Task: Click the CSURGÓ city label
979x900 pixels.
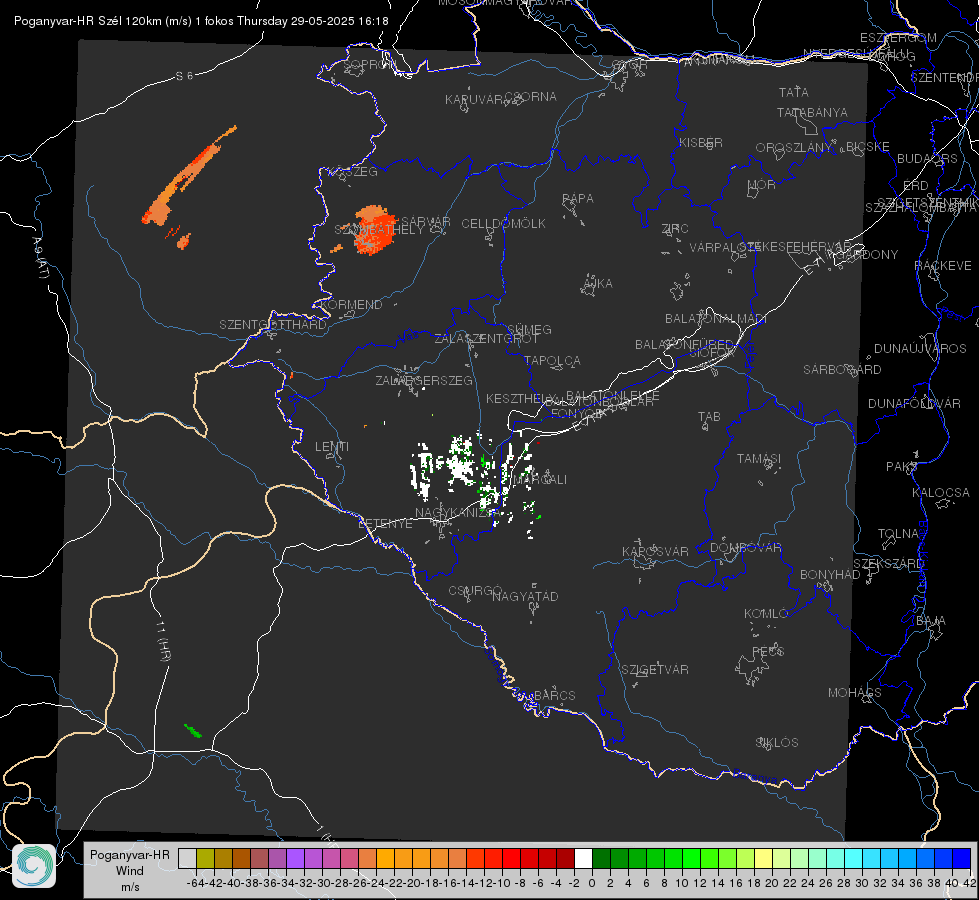Action: [475, 591]
